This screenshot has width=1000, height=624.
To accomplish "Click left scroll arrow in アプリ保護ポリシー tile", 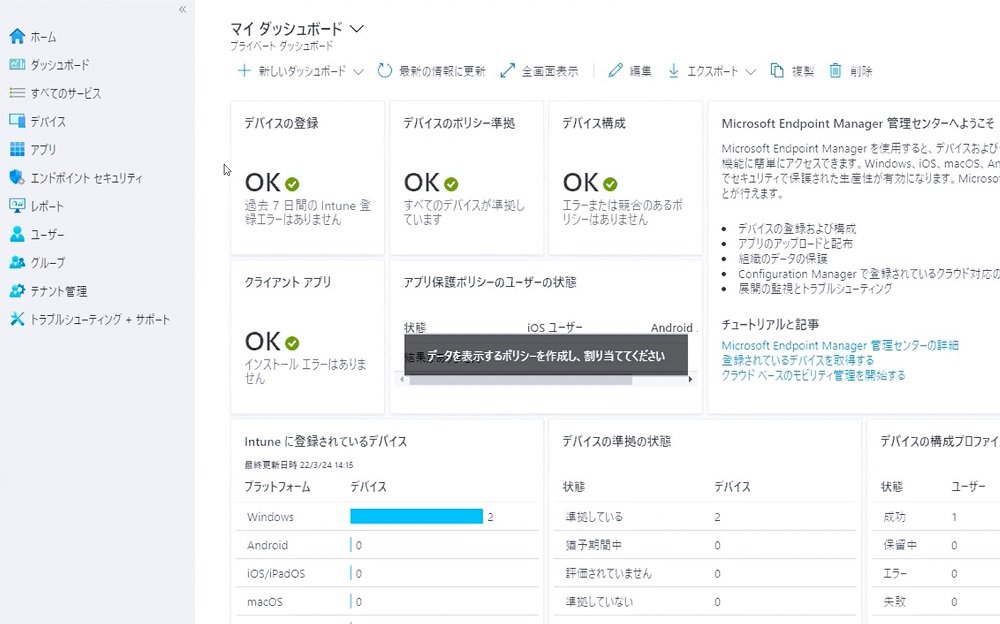I will [x=401, y=380].
